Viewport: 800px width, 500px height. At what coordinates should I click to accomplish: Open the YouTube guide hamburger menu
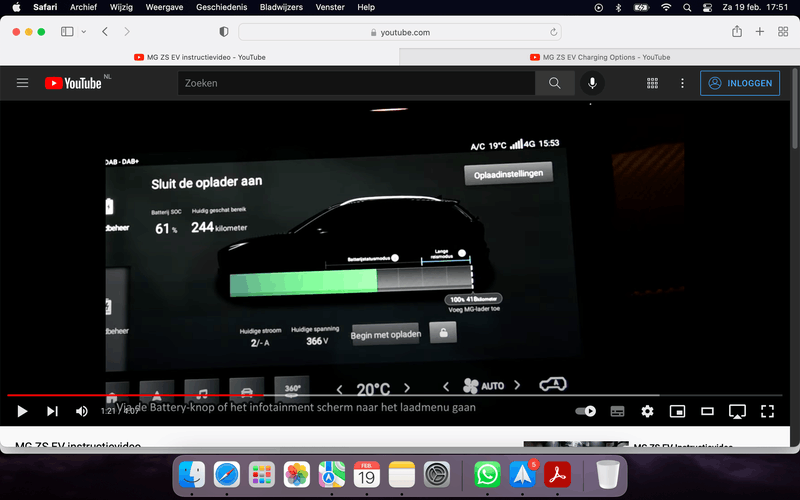click(22, 83)
